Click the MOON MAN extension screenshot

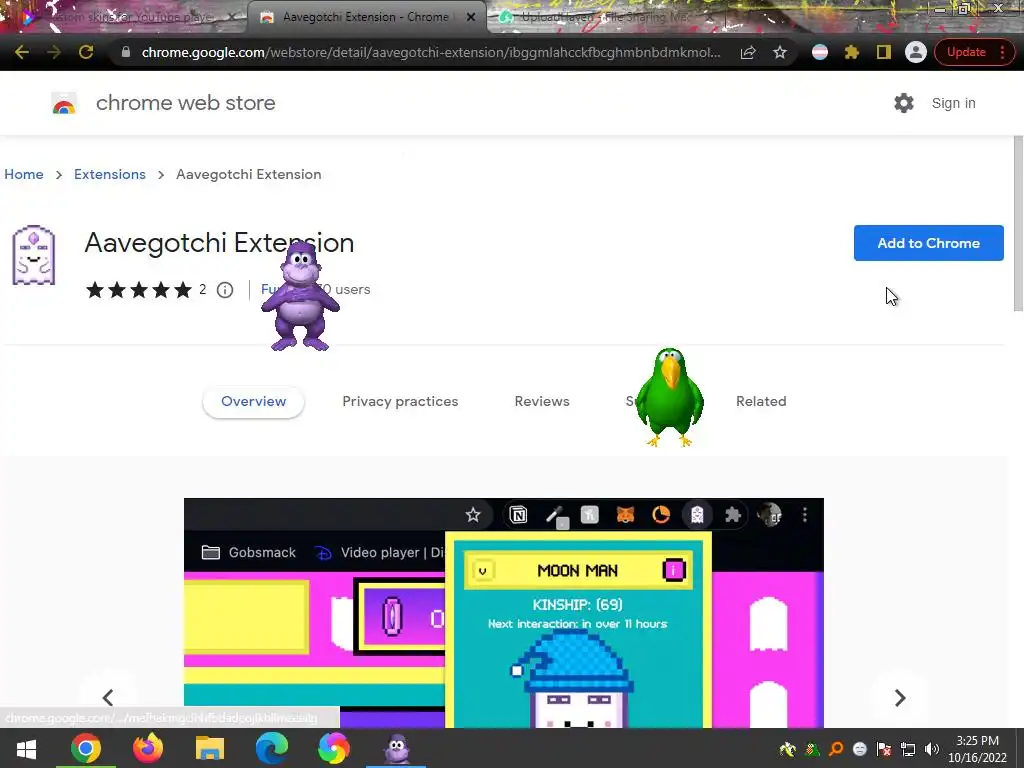[x=504, y=613]
